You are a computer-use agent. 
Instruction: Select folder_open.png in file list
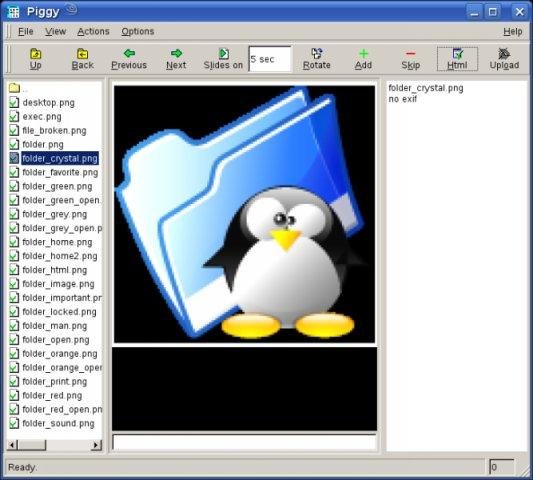point(56,340)
